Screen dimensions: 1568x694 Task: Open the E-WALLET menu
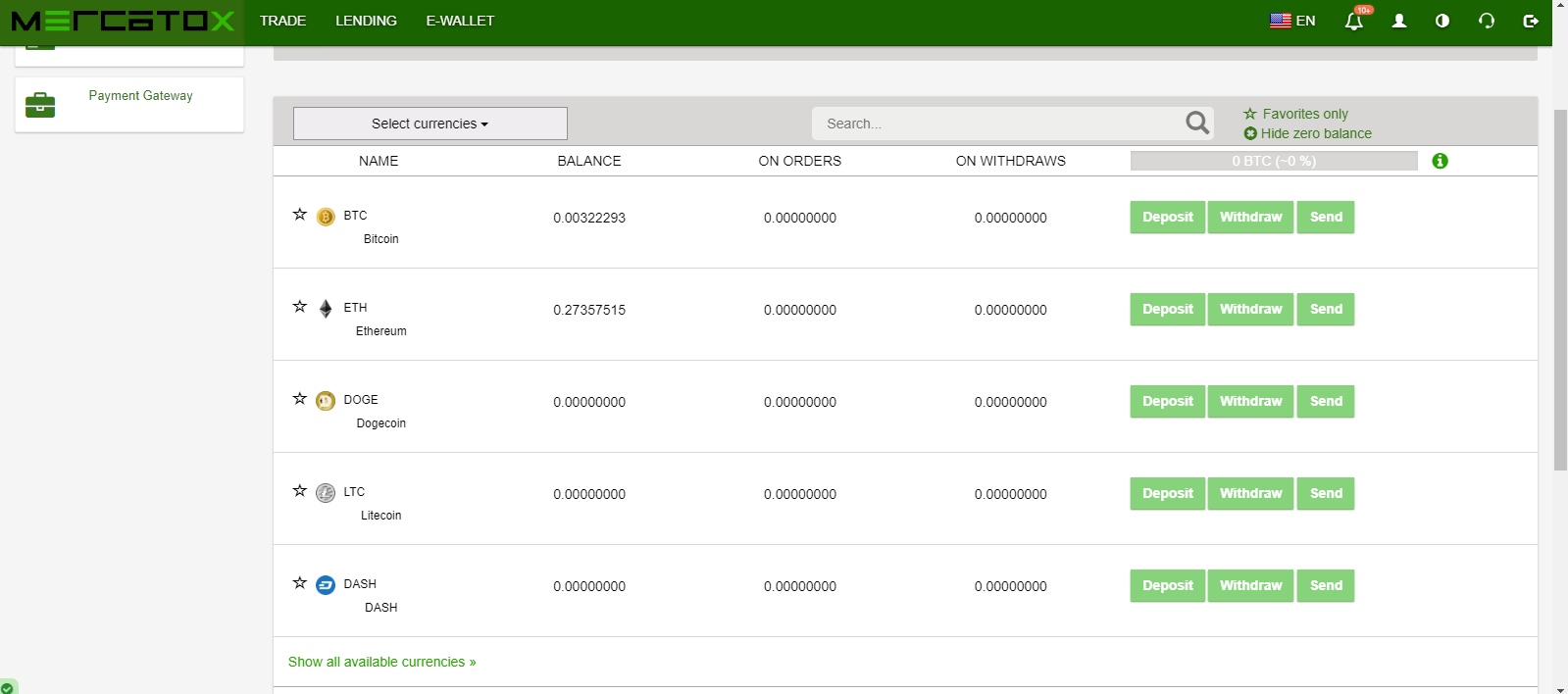pos(460,21)
